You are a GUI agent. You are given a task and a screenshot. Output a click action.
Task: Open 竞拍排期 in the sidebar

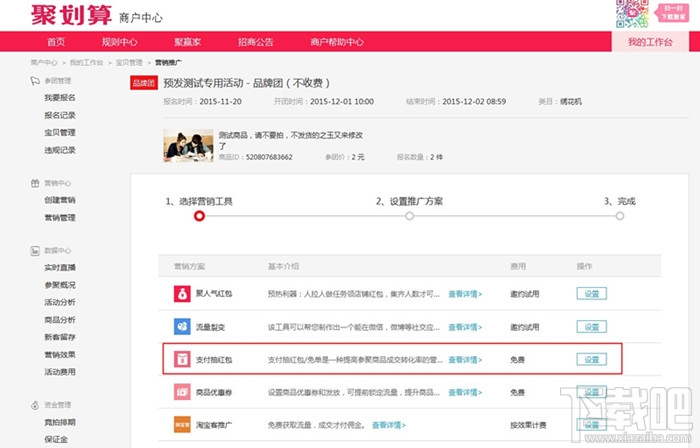(60, 422)
